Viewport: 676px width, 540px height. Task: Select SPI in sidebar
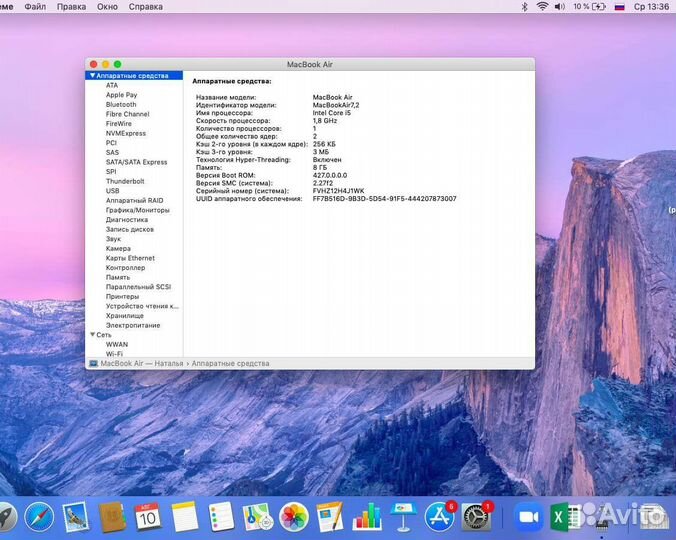(111, 172)
